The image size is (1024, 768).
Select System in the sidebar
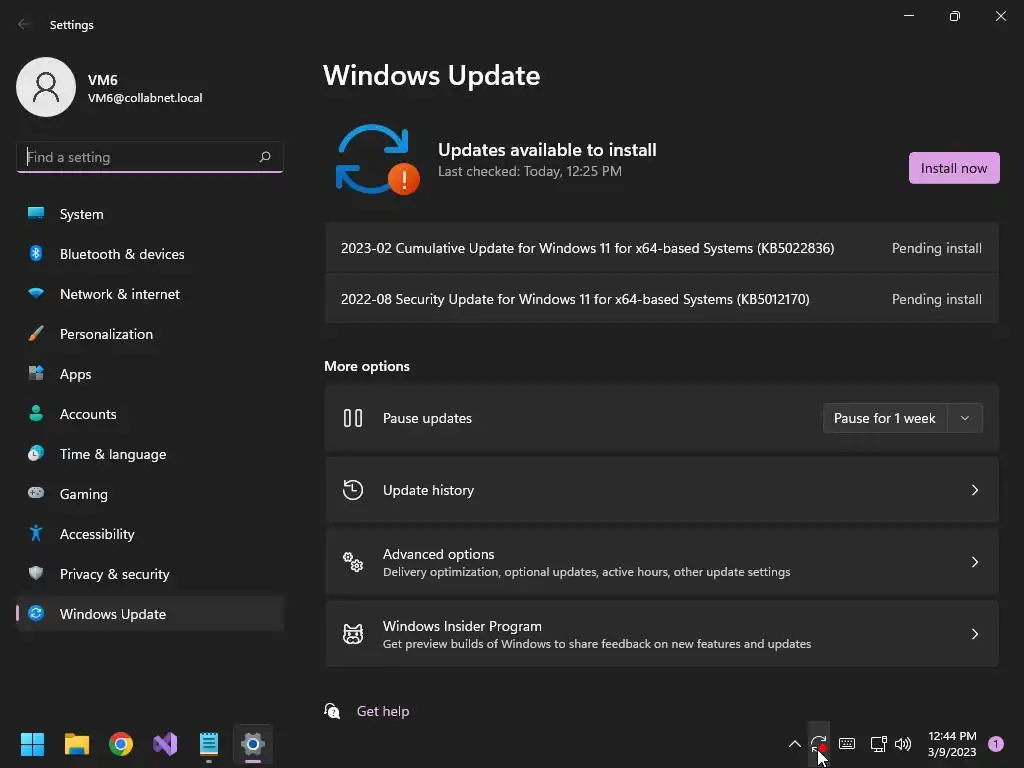(150, 214)
